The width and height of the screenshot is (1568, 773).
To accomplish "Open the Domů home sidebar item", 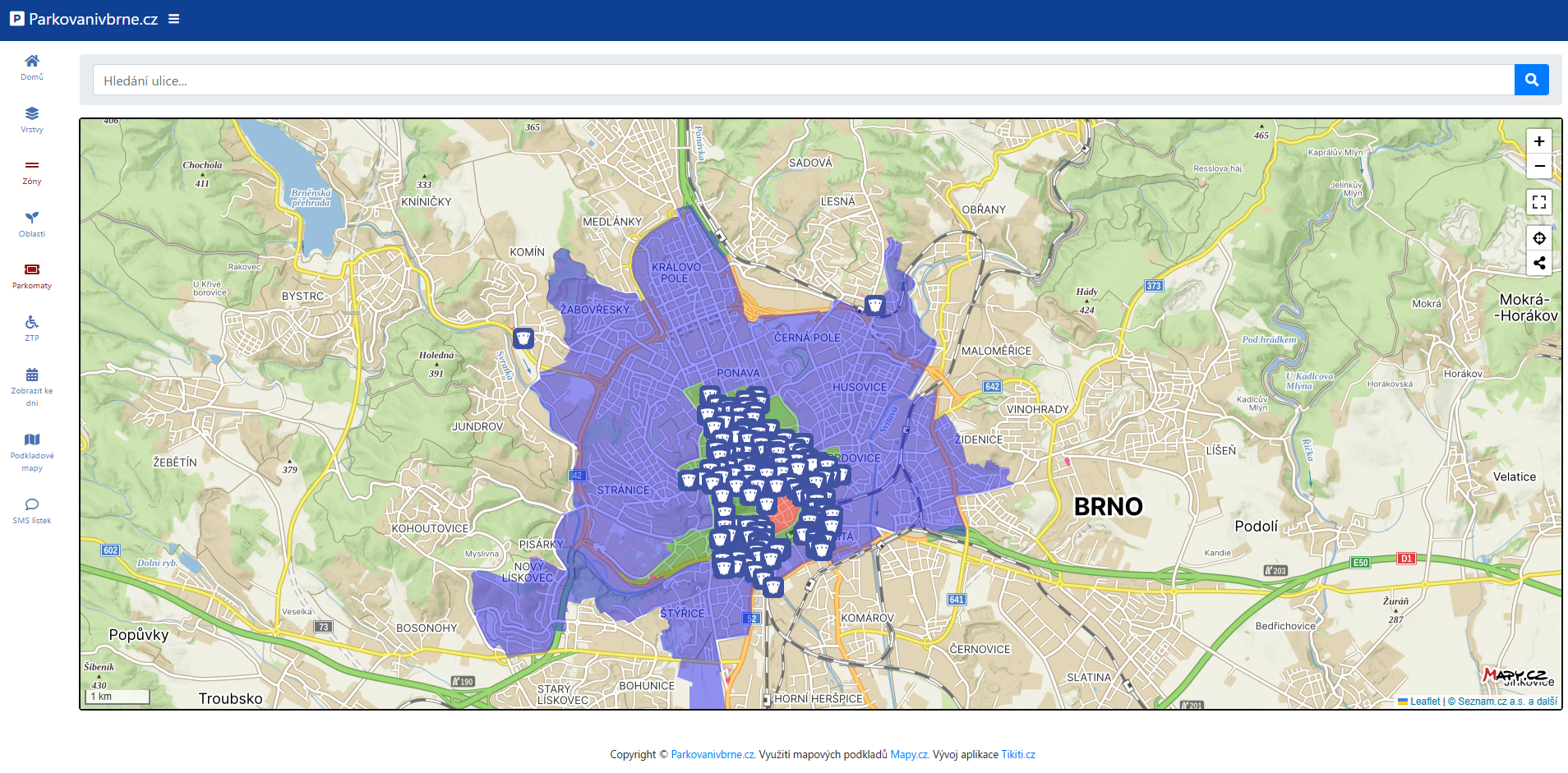I will click(x=32, y=67).
